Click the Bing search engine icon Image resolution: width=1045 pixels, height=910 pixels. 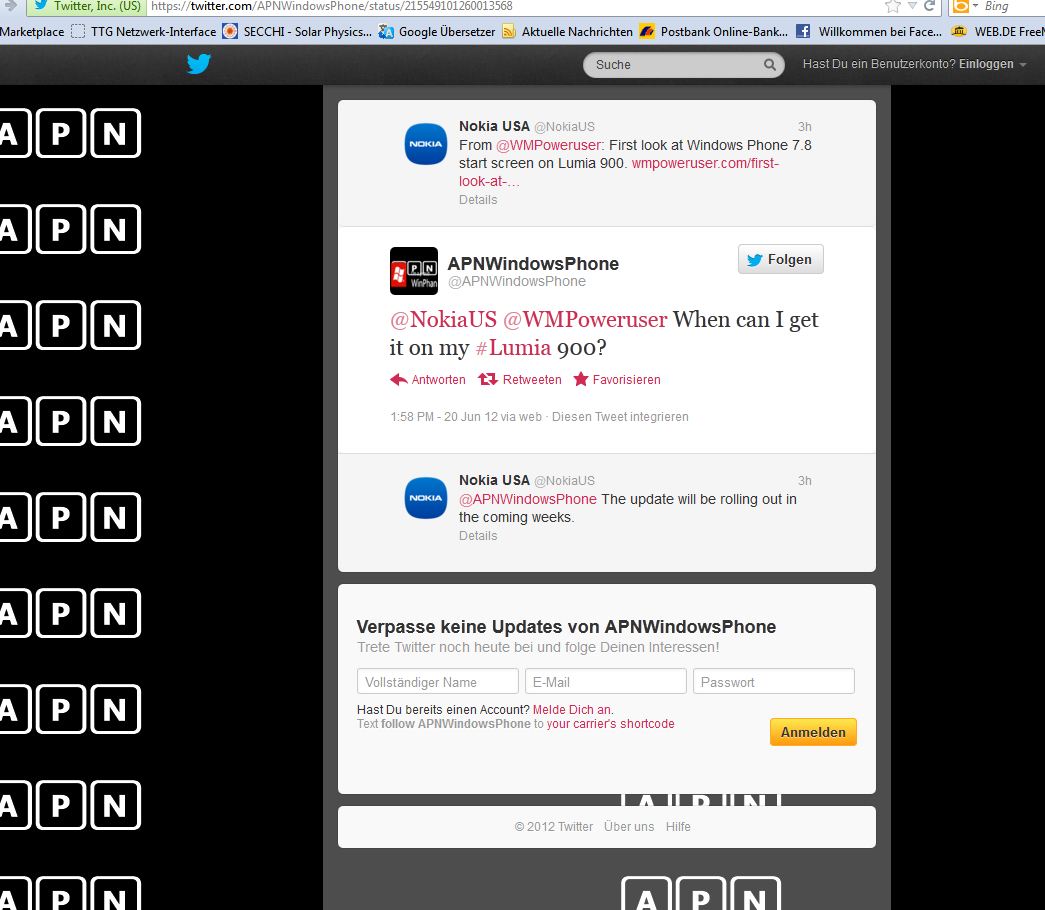(960, 6)
